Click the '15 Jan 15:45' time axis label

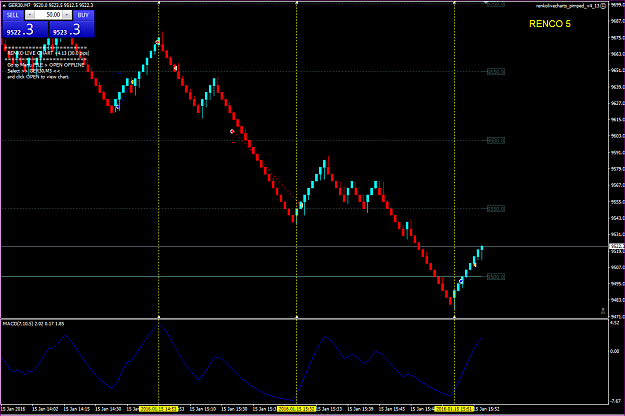point(391,409)
